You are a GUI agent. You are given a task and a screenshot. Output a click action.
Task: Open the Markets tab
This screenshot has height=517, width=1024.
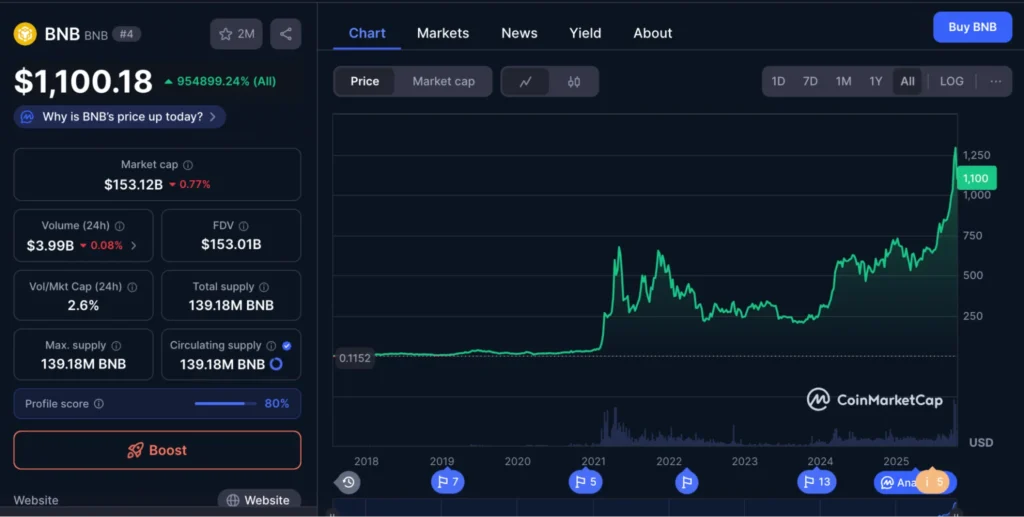coord(443,33)
